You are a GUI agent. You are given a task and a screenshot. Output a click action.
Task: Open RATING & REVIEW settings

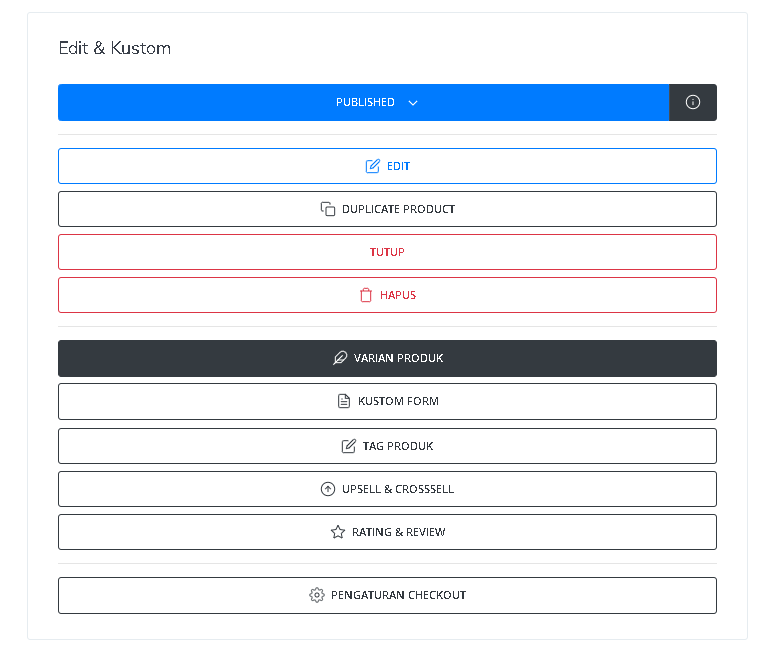[387, 532]
